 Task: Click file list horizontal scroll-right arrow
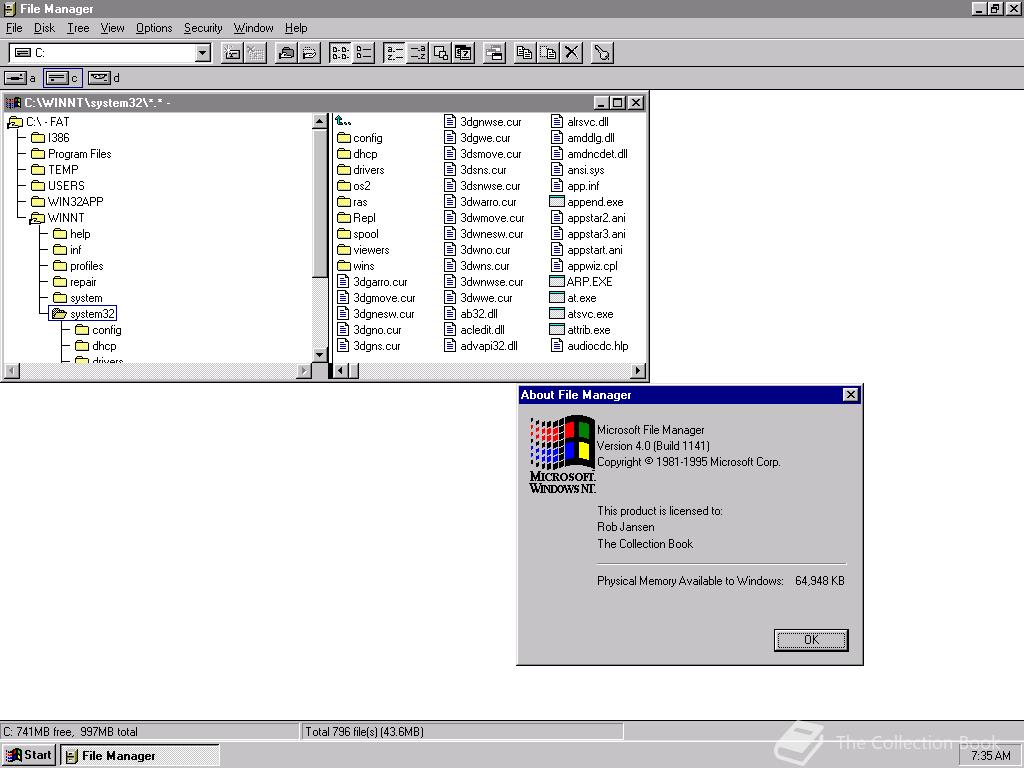[638, 371]
